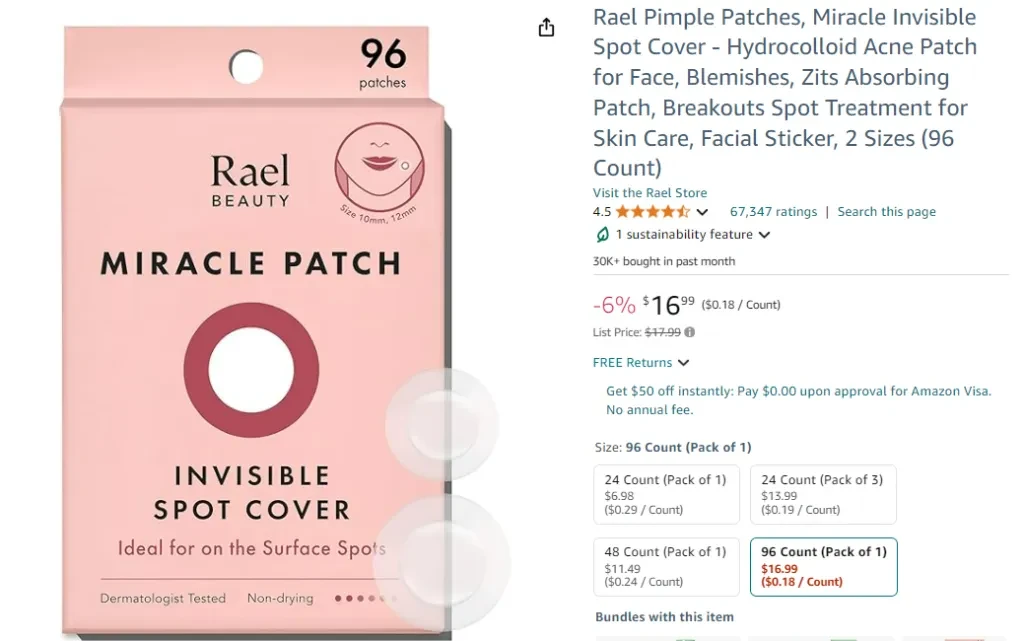
Task: Expand the FREE Returns dropdown
Action: (x=641, y=362)
